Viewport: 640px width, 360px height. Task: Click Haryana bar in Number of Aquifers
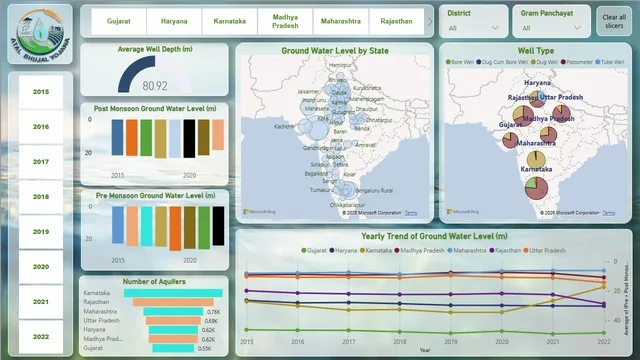pyautogui.click(x=173, y=330)
